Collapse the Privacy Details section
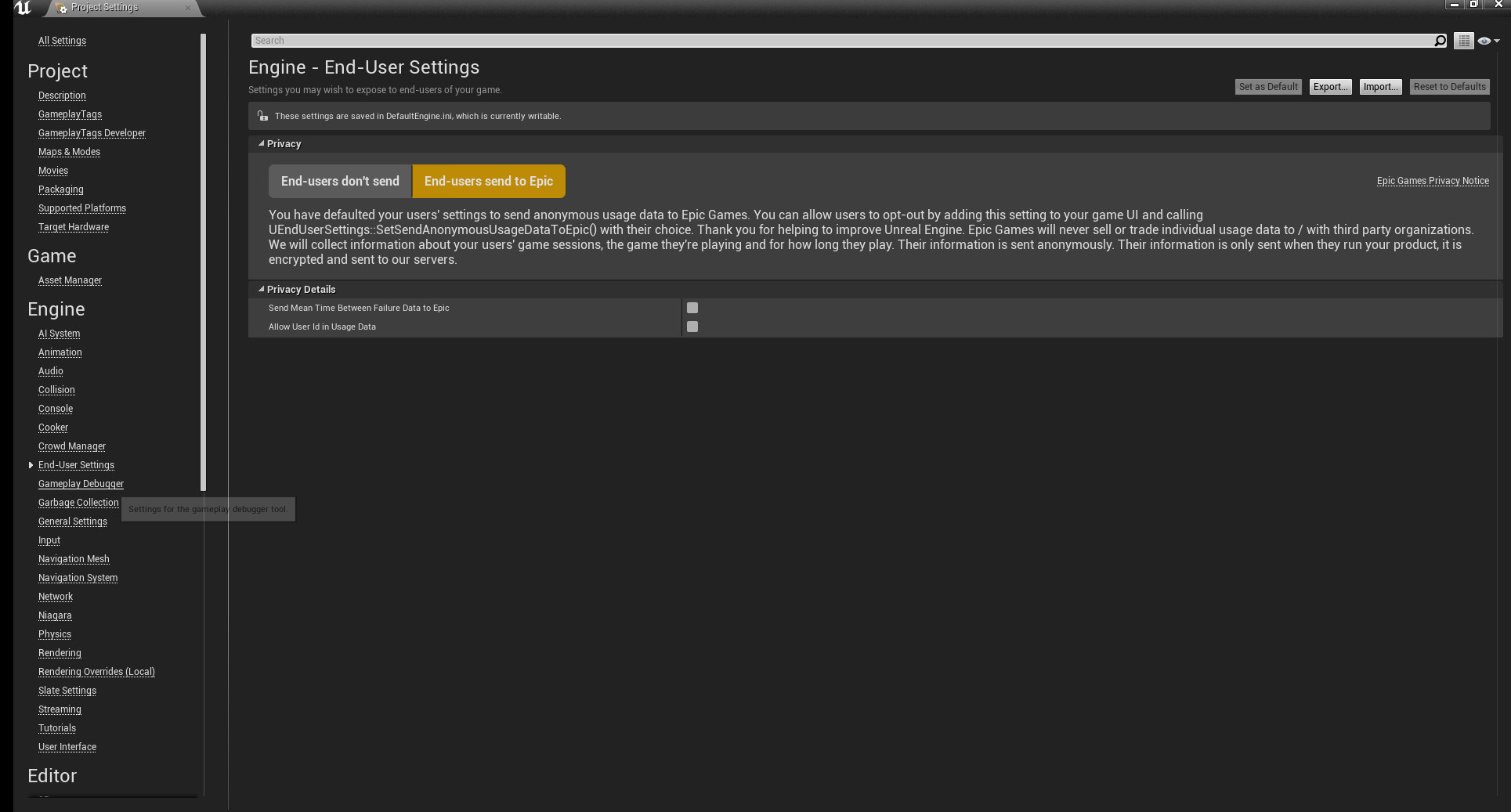This screenshot has height=812, width=1511. point(262,290)
